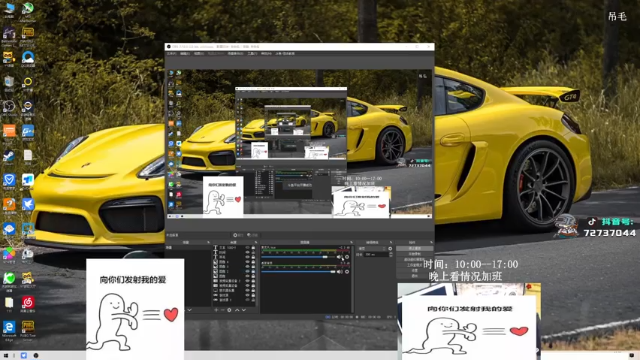Open desktop audio channel settings gear in mixer
The height and width of the screenshot is (360, 640).
(x=347, y=272)
